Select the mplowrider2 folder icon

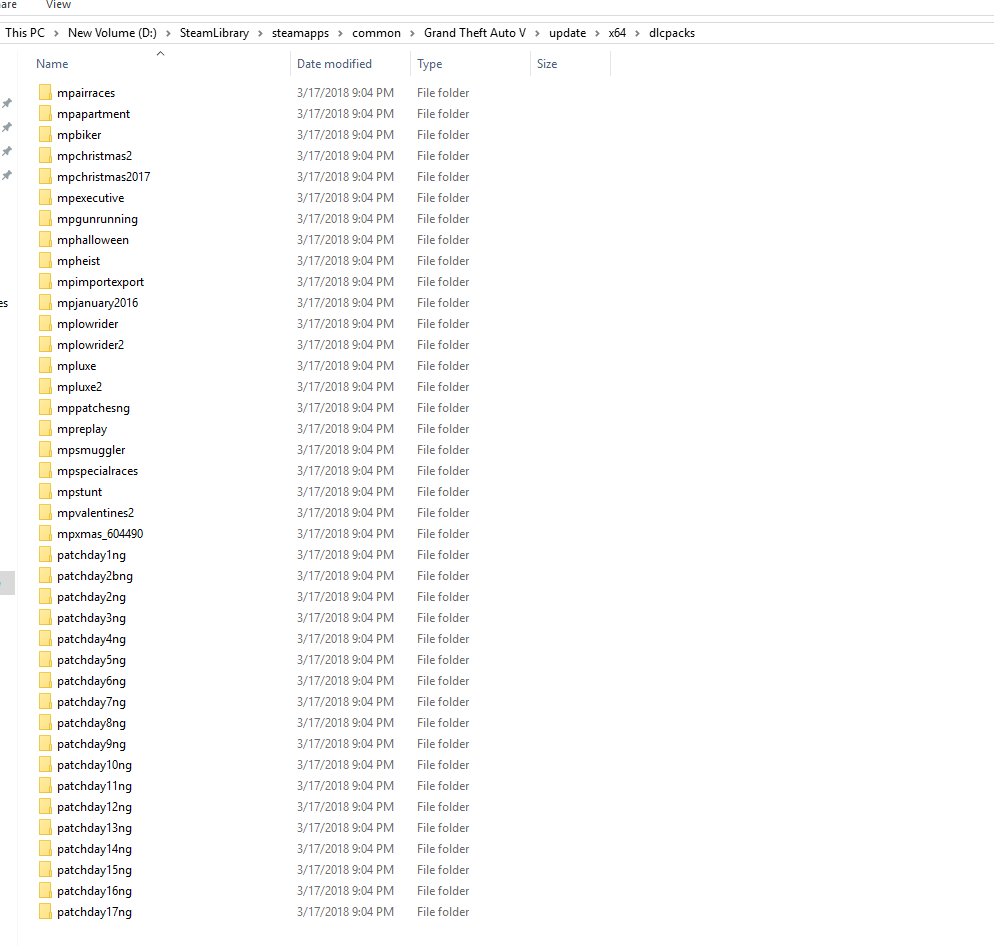[x=45, y=344]
